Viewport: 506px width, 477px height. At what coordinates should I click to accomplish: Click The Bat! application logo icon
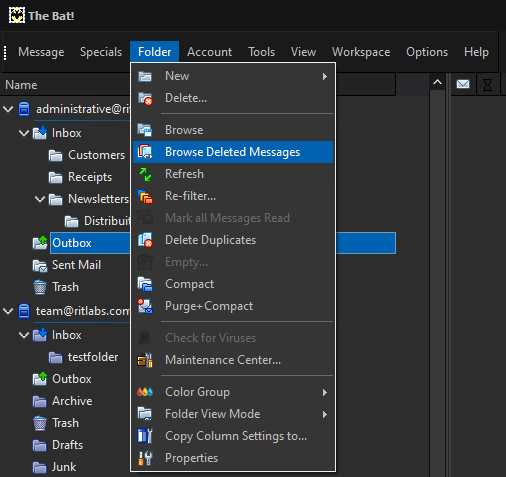point(17,15)
